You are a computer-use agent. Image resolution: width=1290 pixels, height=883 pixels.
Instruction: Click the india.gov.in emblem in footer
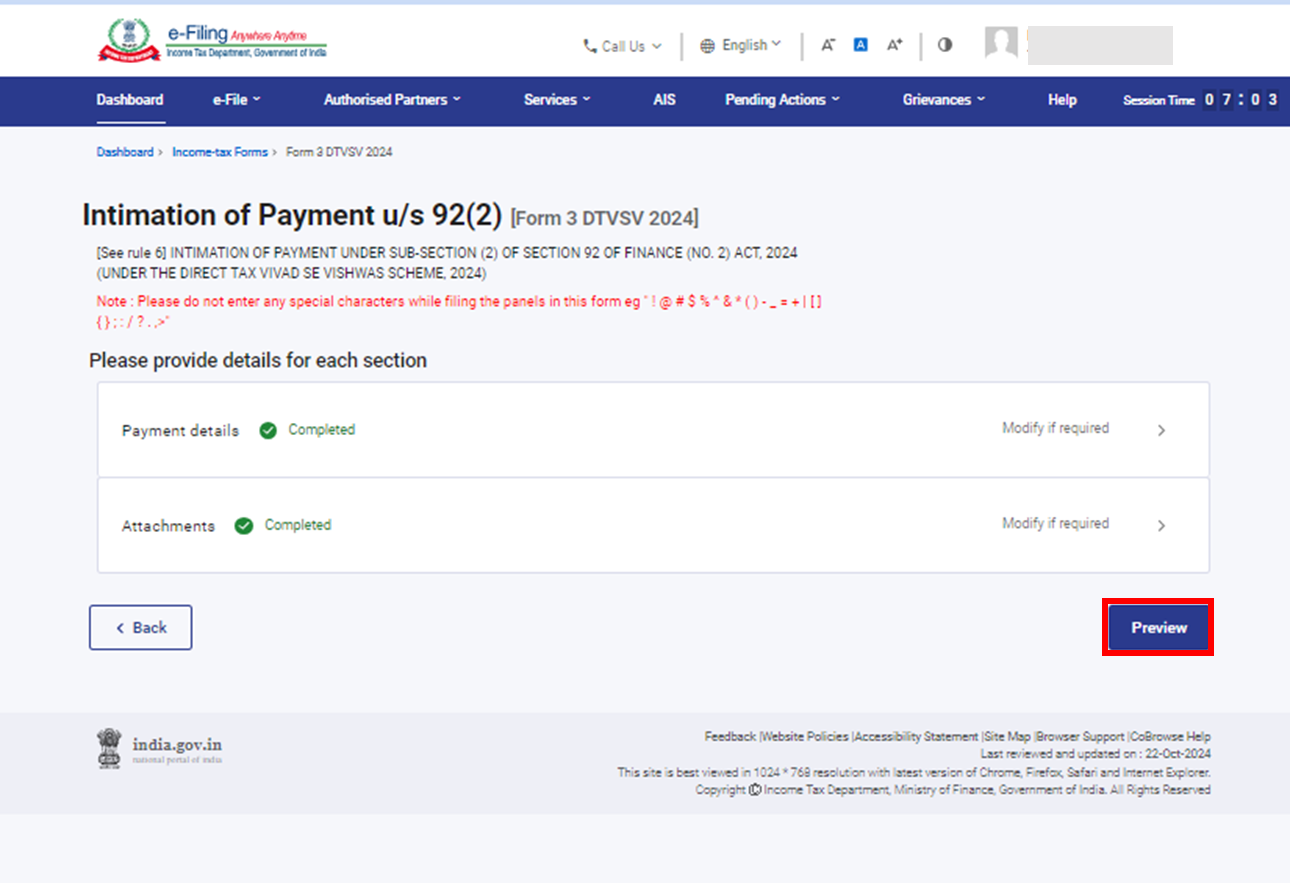coord(111,748)
